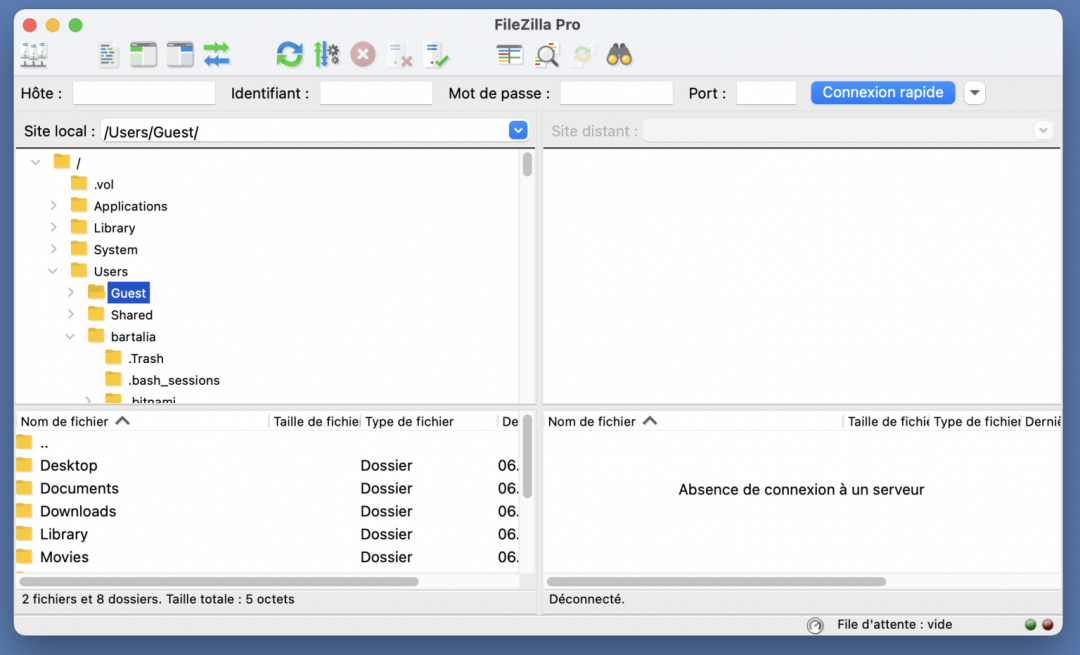Toggle local directory tree view icon

[143, 54]
